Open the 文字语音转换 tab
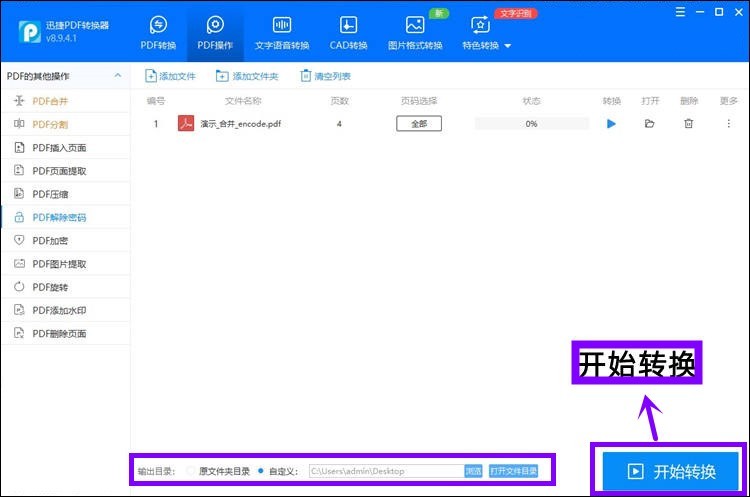The width and height of the screenshot is (750, 497). 282,33
